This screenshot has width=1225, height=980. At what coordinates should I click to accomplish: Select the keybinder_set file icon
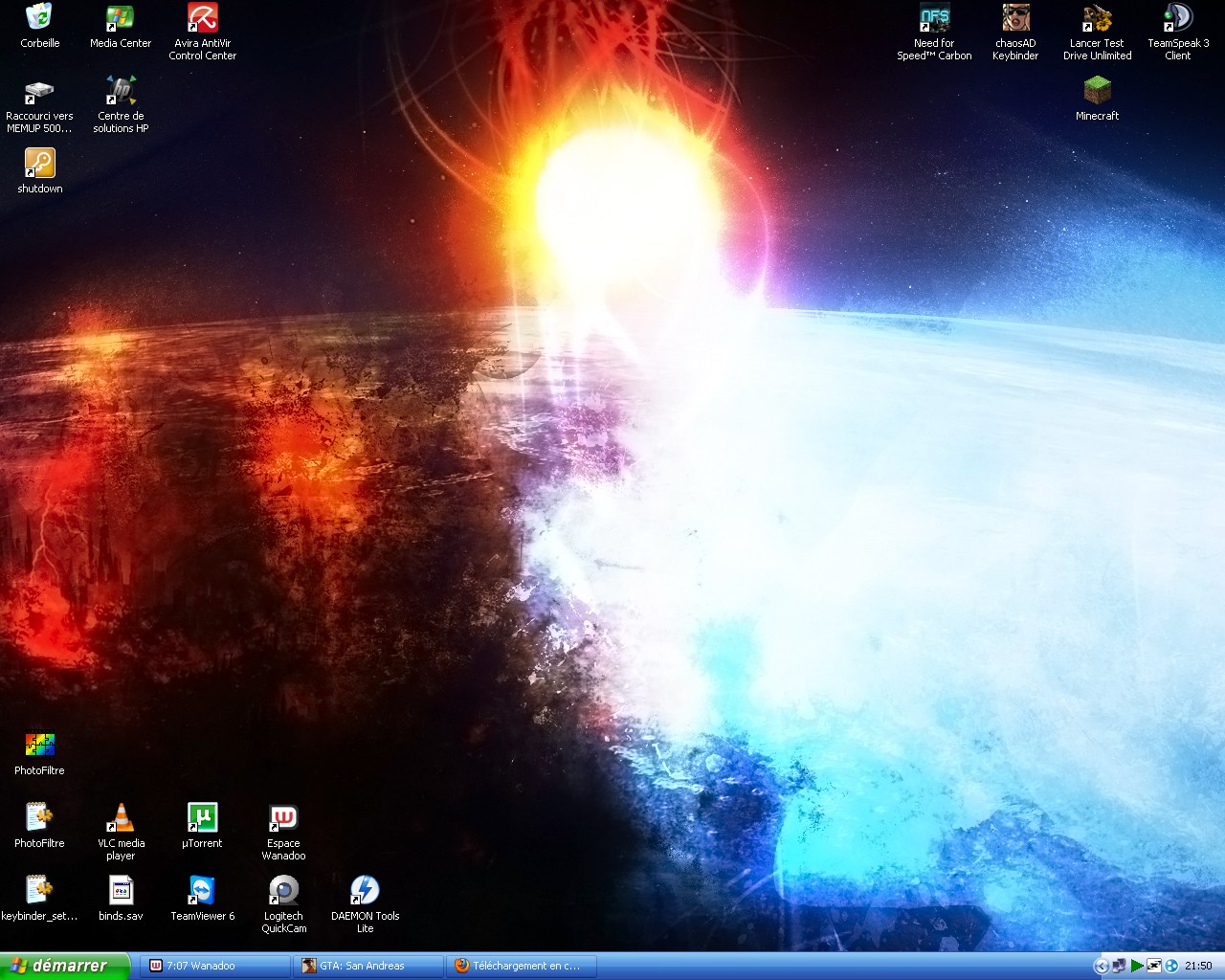39,899
